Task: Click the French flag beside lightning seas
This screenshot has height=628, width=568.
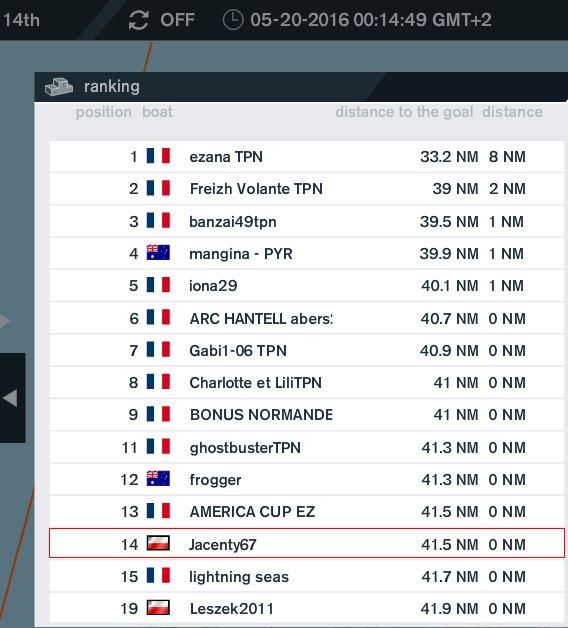Action: pos(158,576)
